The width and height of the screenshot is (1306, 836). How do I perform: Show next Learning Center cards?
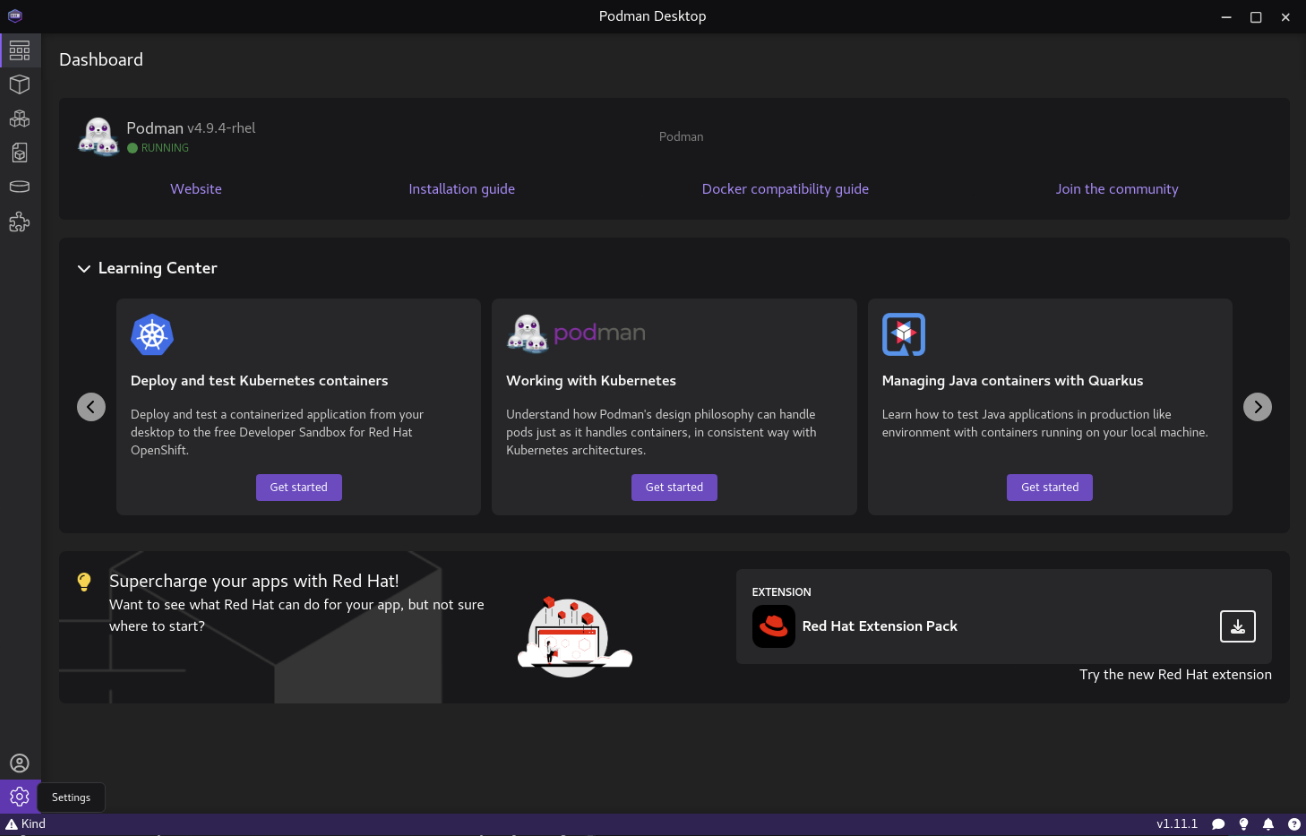tap(1257, 407)
